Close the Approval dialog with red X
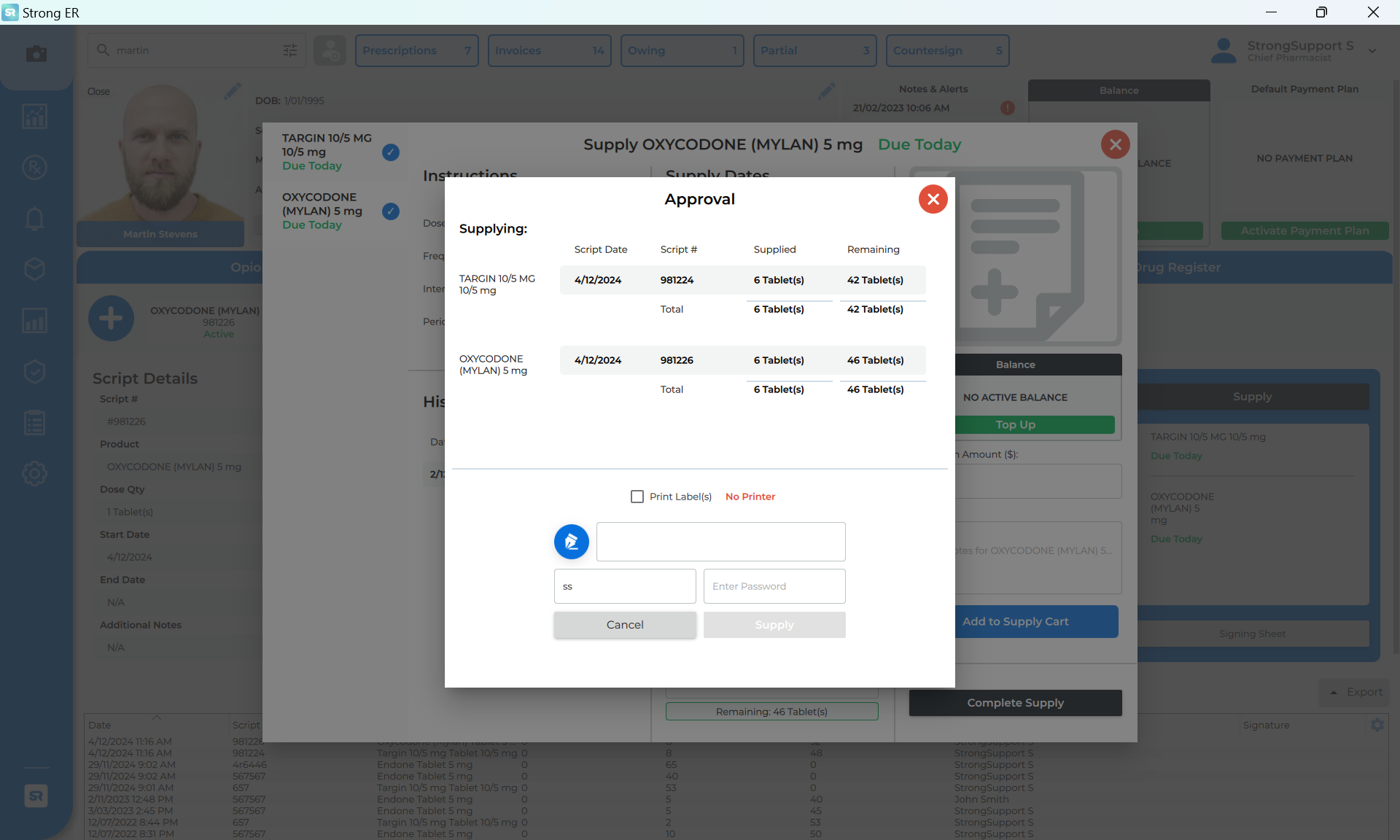 click(933, 199)
